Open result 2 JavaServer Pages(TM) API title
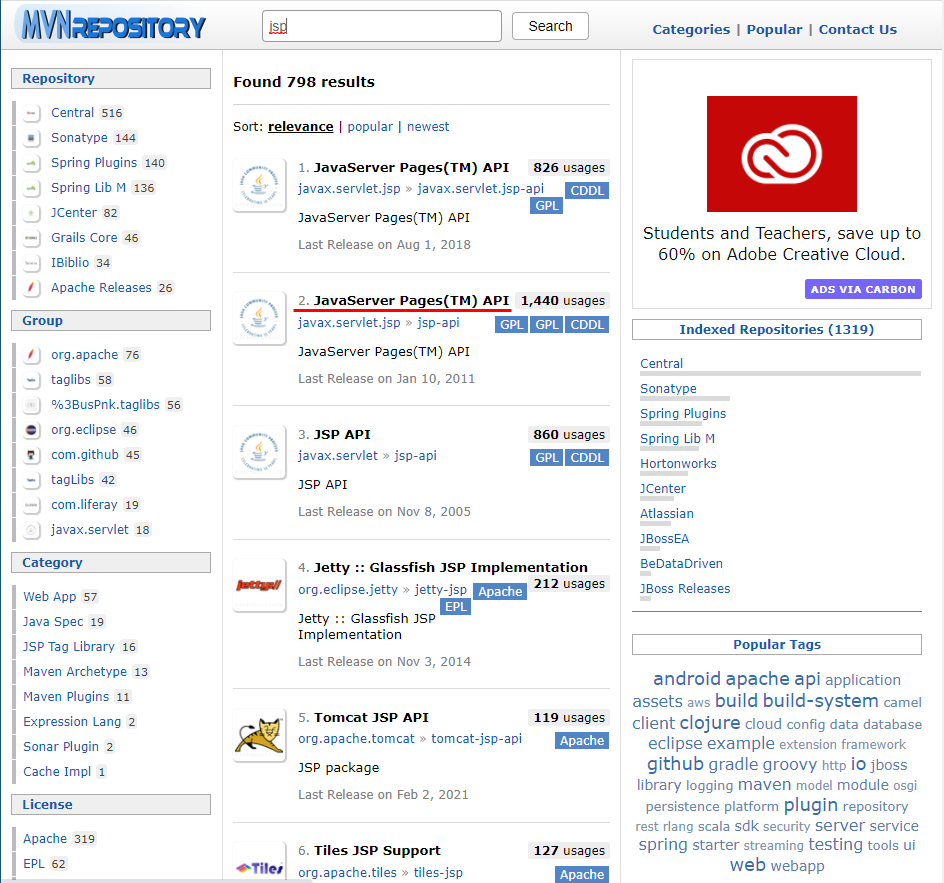The height and width of the screenshot is (883, 944). 411,300
